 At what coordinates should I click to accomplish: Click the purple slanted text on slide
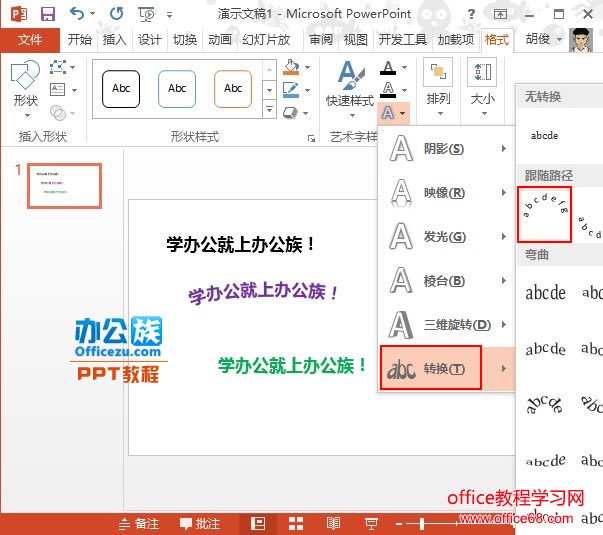tap(263, 293)
